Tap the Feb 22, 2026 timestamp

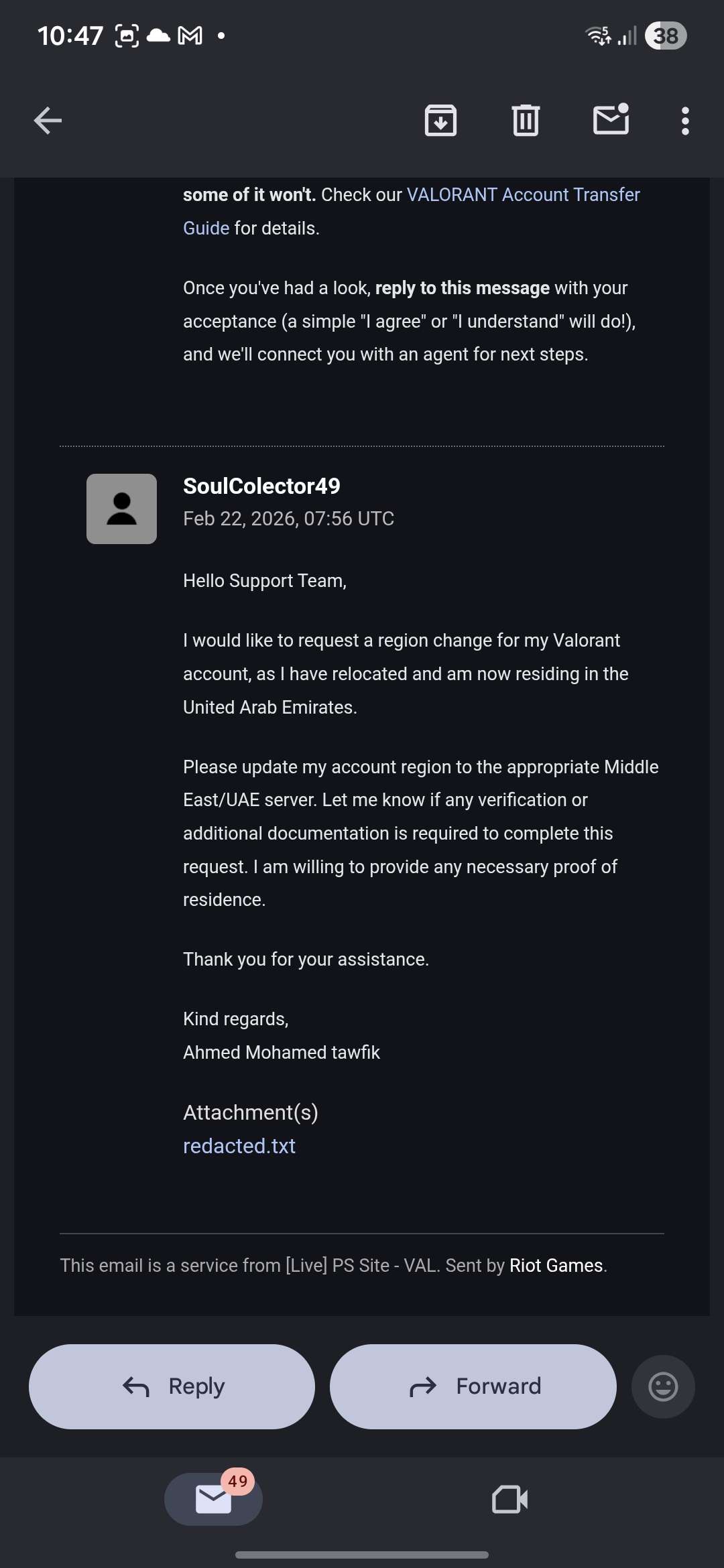tap(288, 519)
